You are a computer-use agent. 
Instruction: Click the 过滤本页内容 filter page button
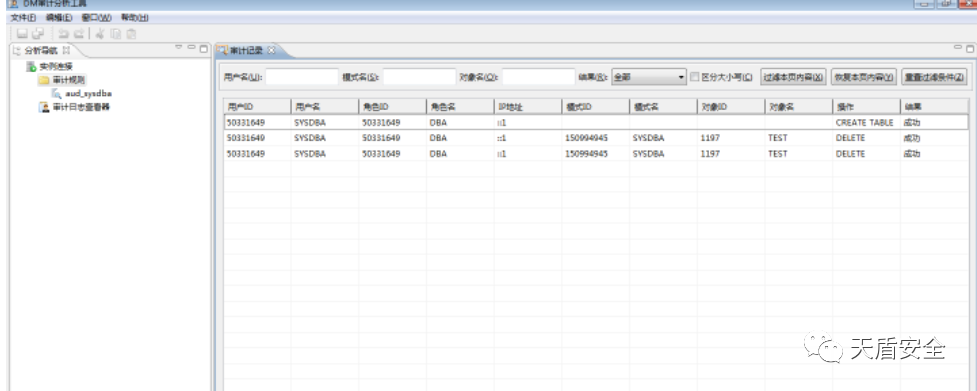click(x=793, y=77)
